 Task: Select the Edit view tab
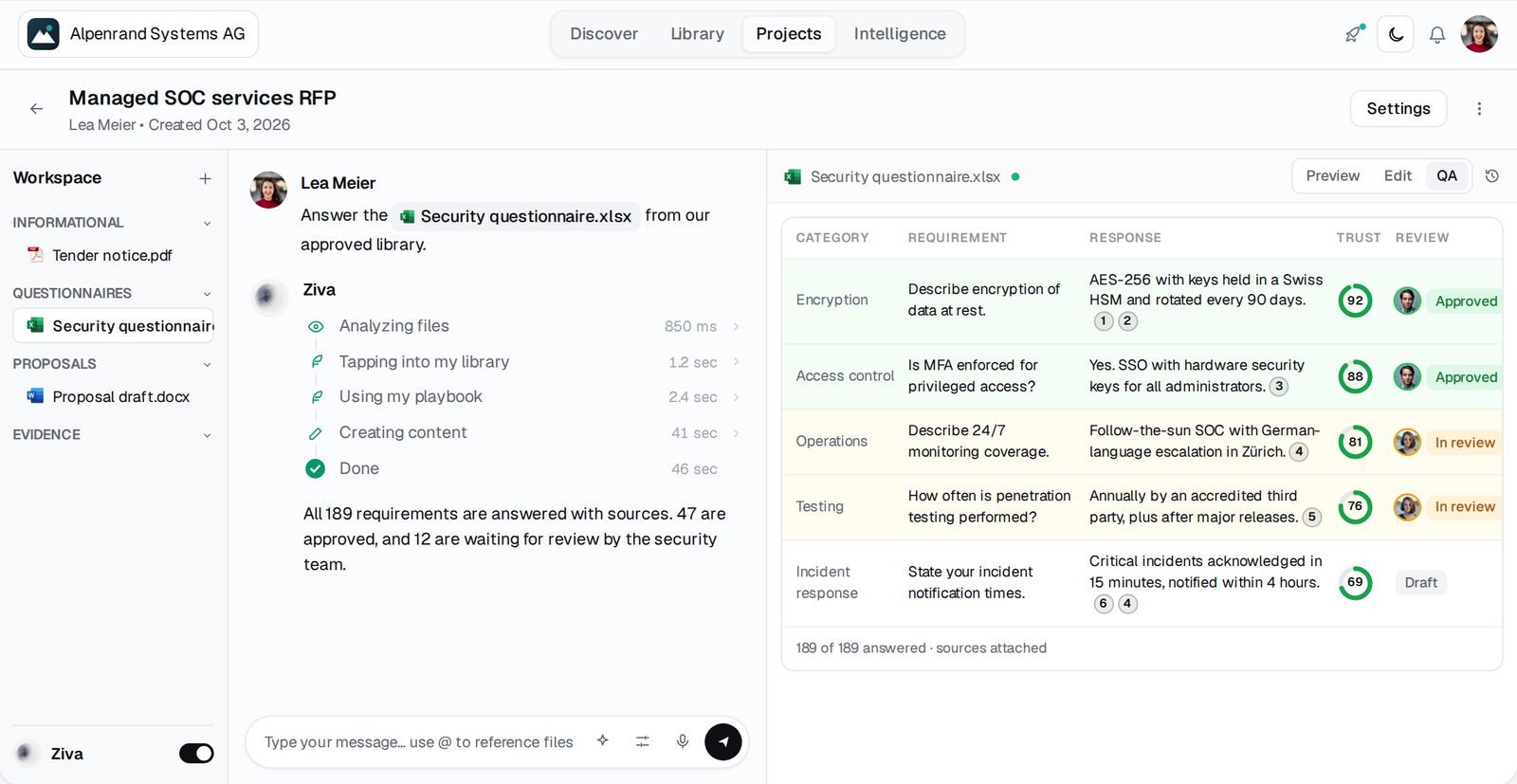click(x=1398, y=176)
